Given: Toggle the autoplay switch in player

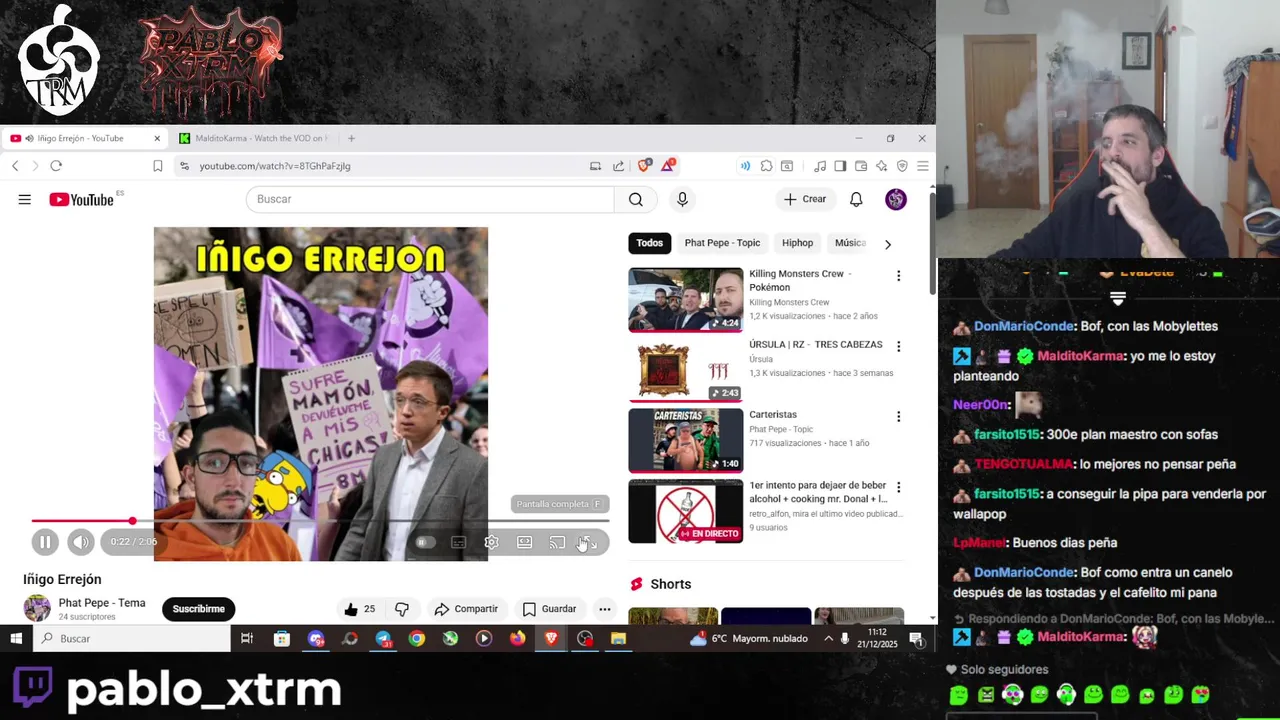Looking at the screenshot, I should (x=425, y=542).
